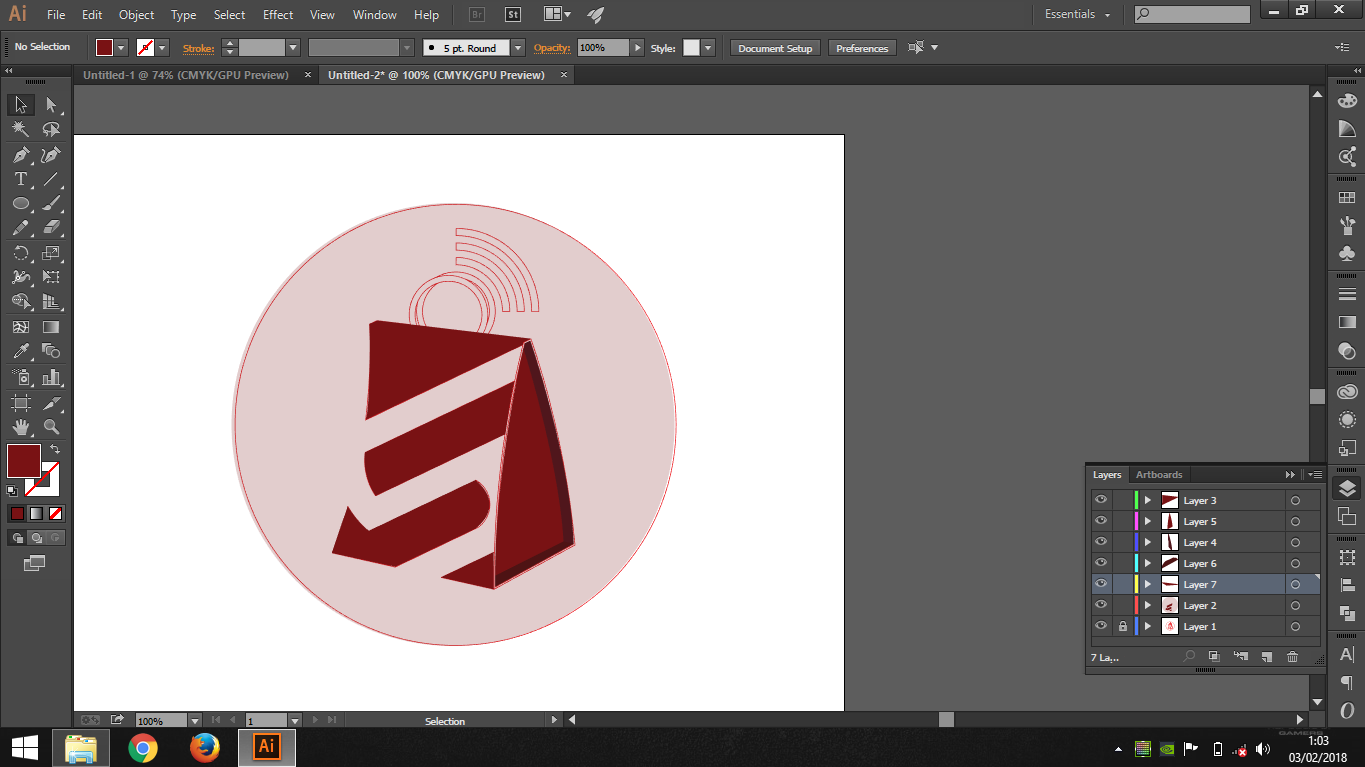
Task: Select the Magic Wand tool
Action: coord(21,129)
